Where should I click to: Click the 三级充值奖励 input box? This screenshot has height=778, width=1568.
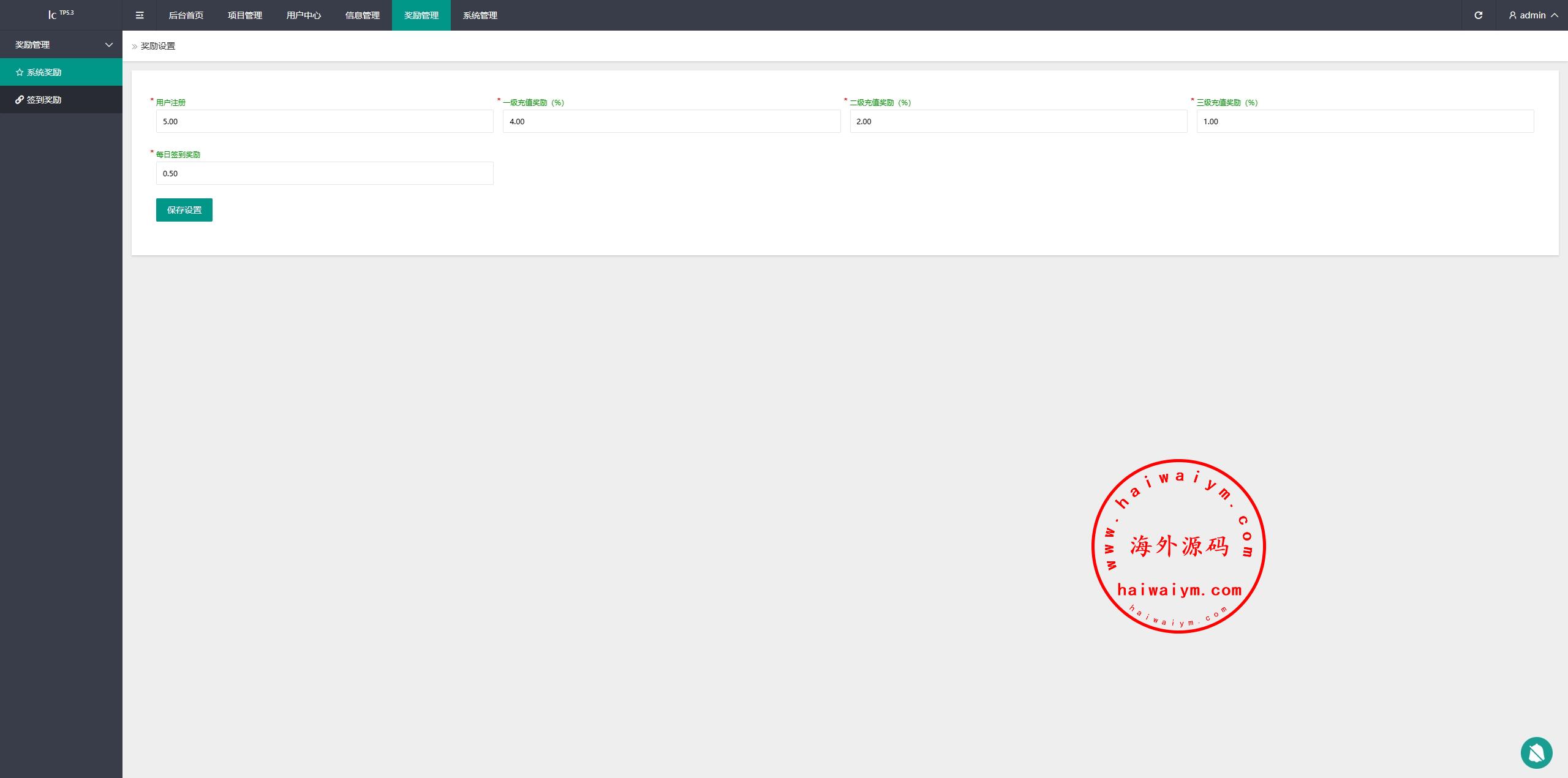tap(1365, 121)
